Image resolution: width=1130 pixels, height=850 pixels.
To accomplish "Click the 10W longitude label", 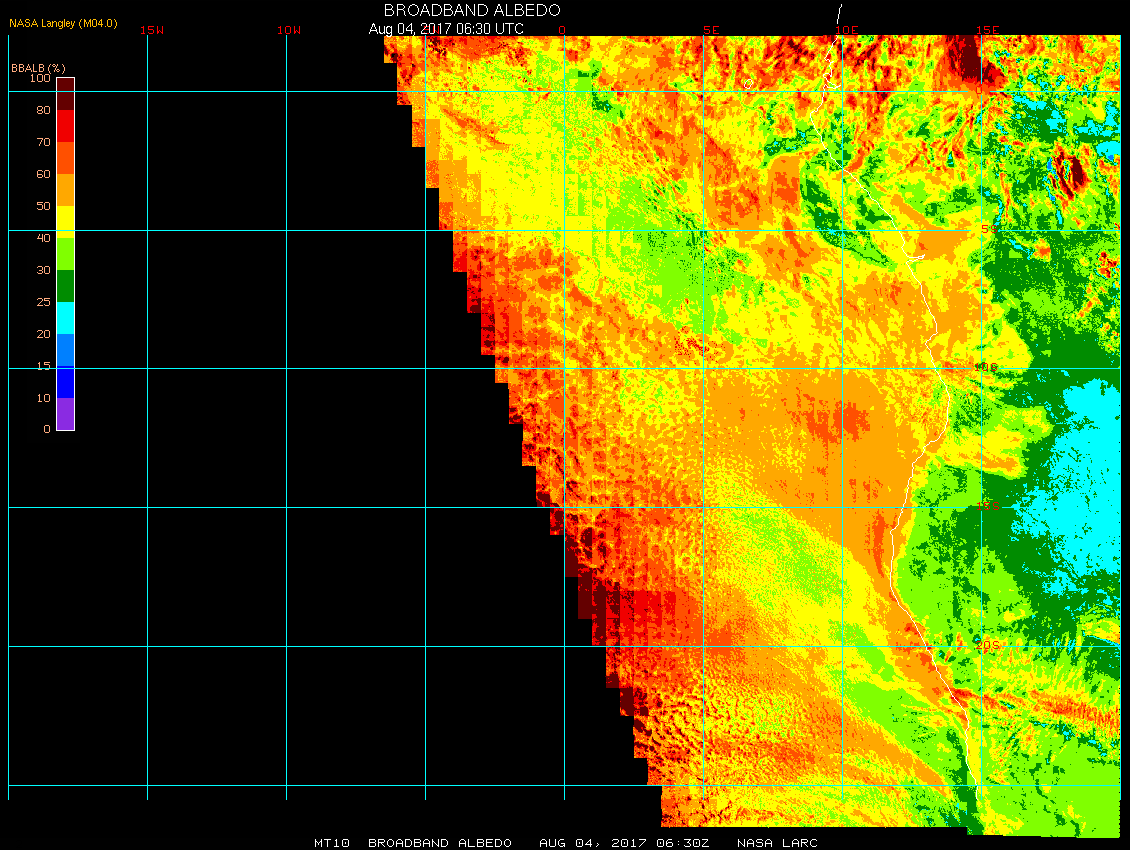I will tap(289, 30).
